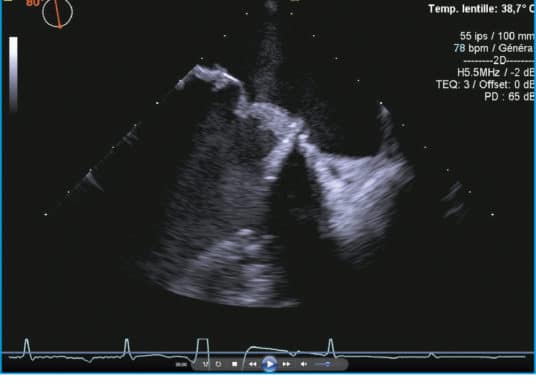Click the fast-forward (next) button

coord(286,364)
